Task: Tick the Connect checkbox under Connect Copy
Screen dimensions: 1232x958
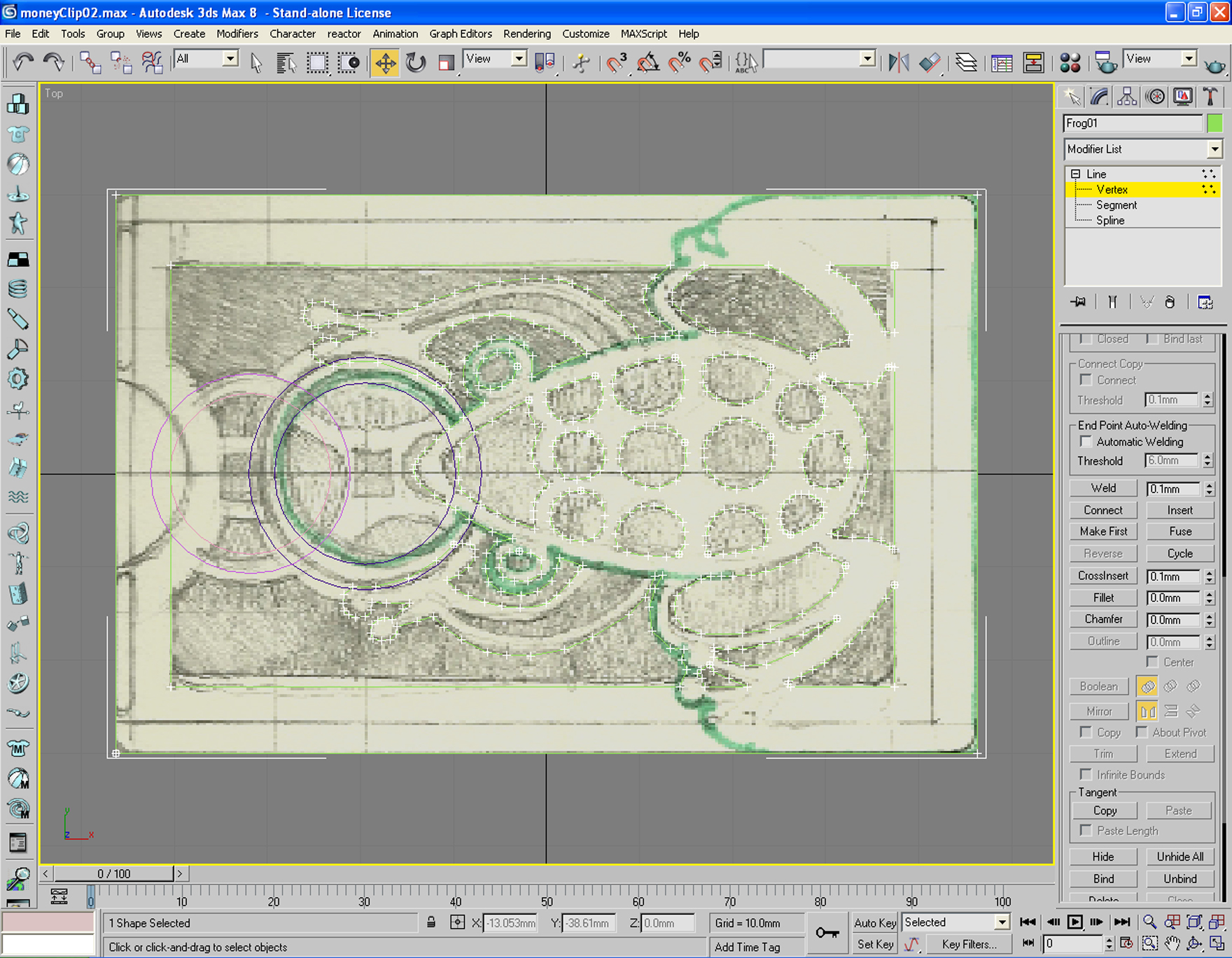Action: coord(1086,380)
